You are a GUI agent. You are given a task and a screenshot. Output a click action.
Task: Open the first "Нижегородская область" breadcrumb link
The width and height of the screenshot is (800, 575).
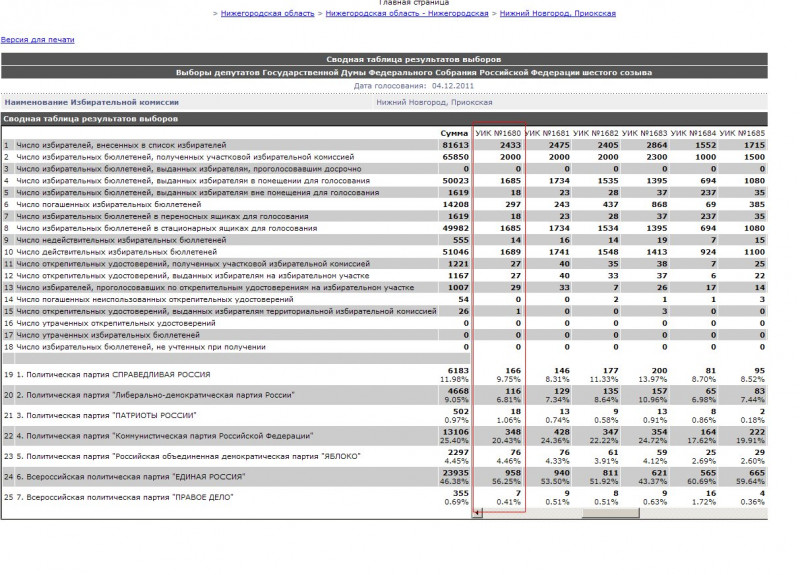(x=267, y=13)
